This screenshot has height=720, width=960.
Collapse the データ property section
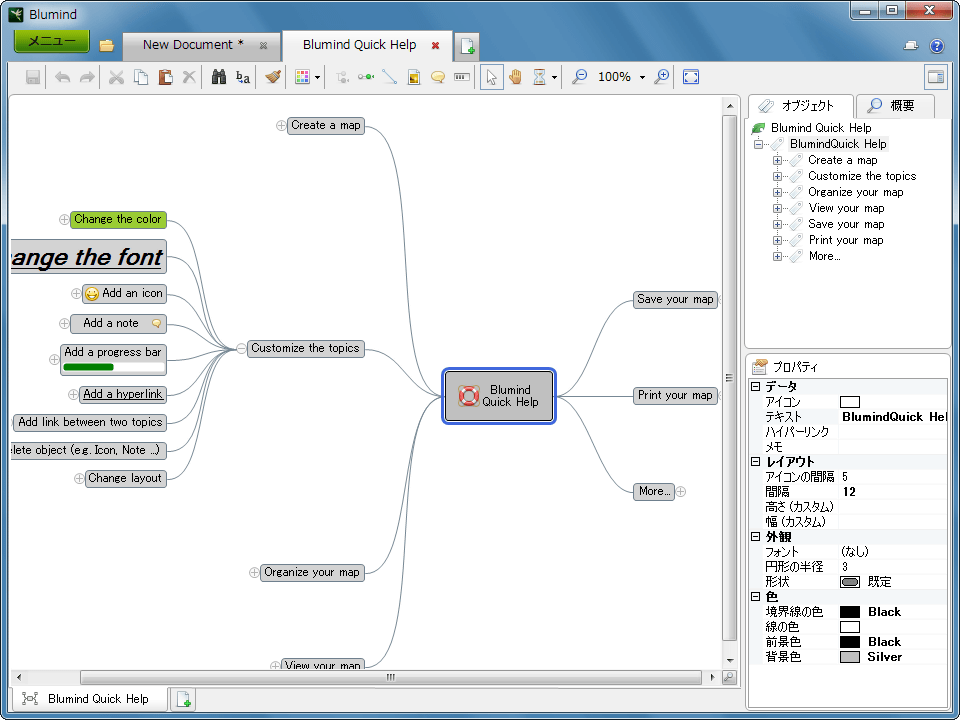click(x=756, y=386)
